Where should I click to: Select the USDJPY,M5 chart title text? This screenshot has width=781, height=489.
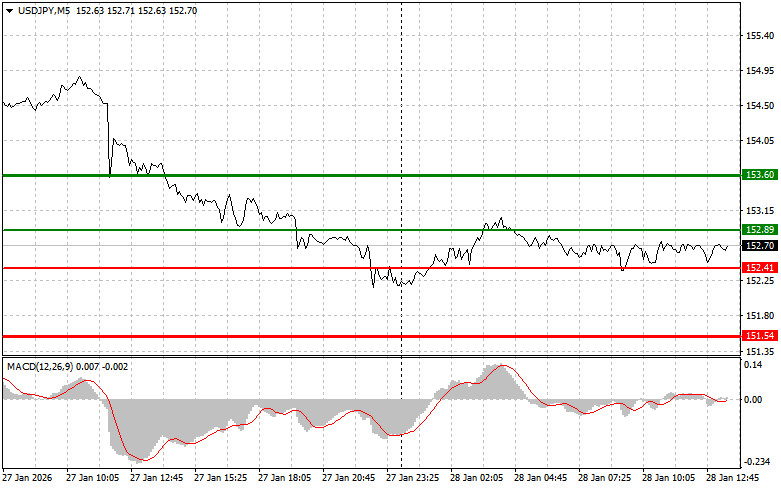pyautogui.click(x=44, y=11)
